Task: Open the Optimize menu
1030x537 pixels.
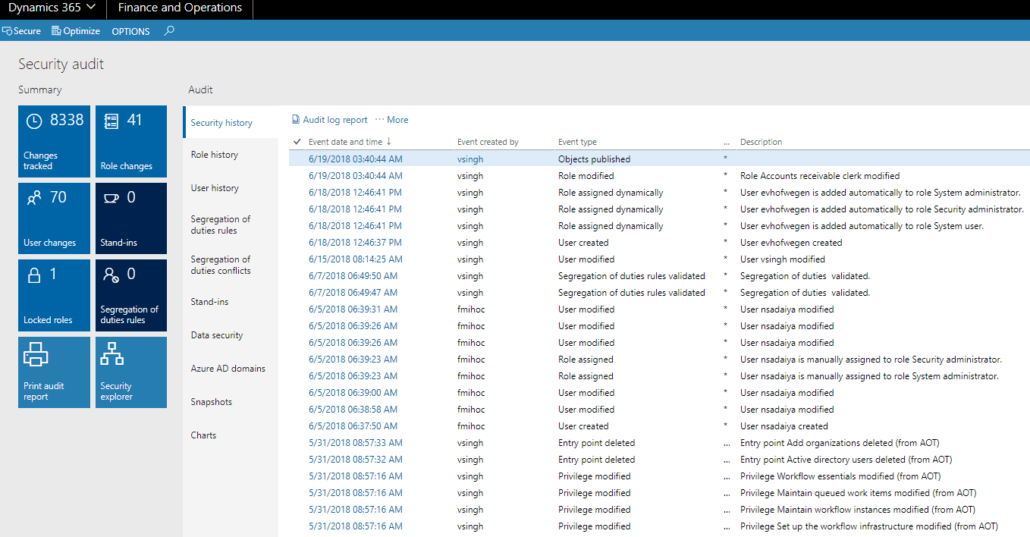Action: 76,31
